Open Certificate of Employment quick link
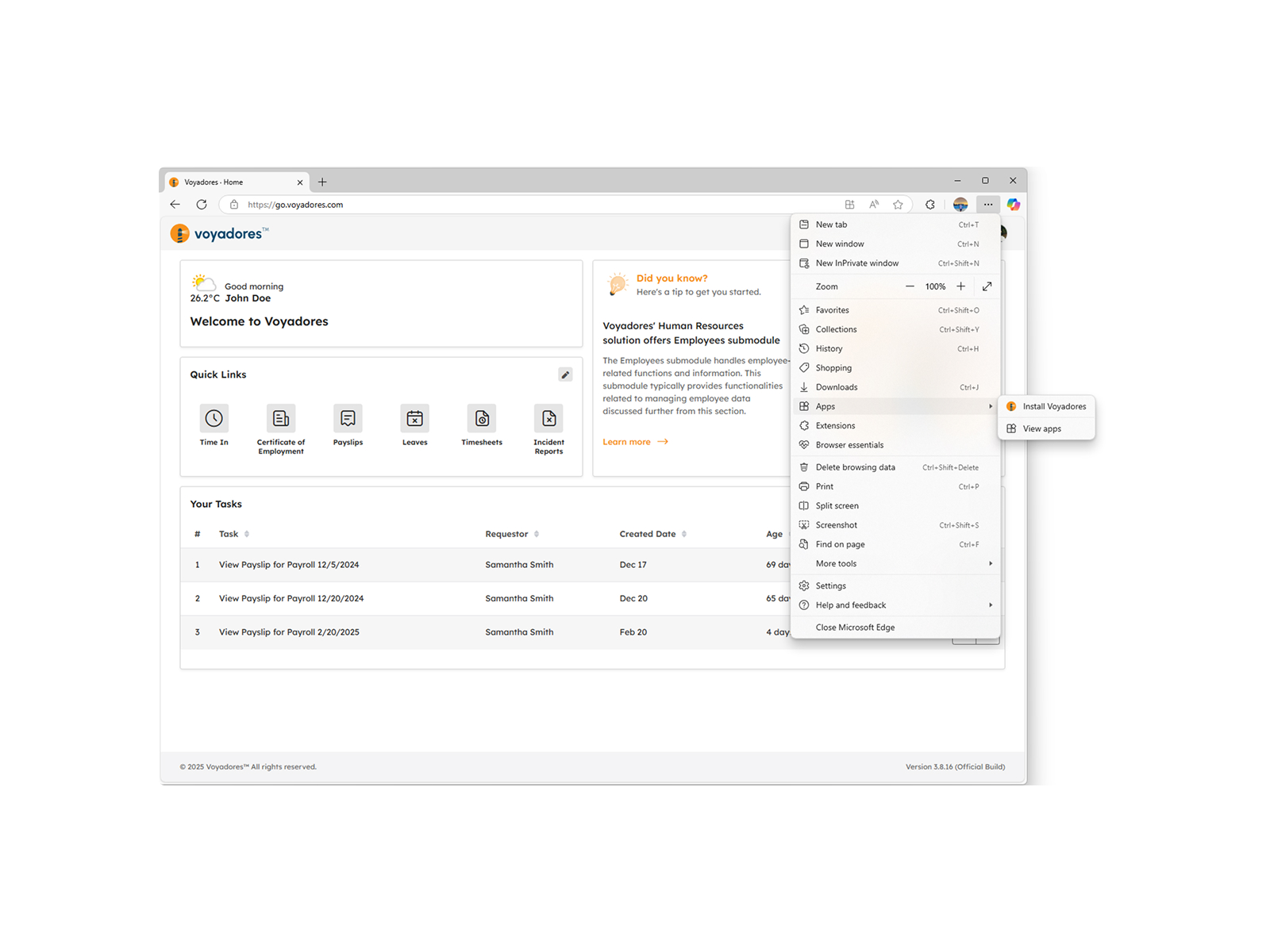This screenshot has width=1270, height=952. point(281,429)
